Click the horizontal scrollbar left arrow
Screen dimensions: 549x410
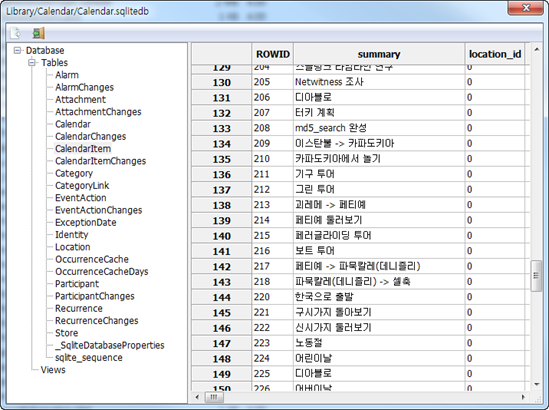(197, 397)
